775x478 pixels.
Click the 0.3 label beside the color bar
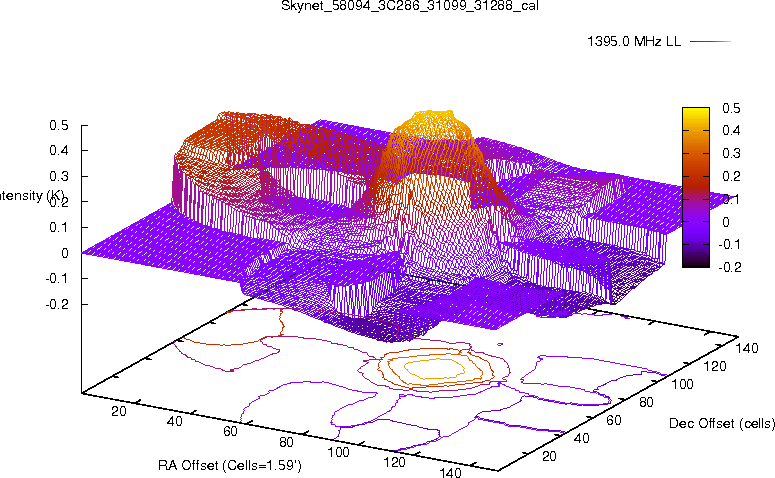pyautogui.click(x=731, y=153)
